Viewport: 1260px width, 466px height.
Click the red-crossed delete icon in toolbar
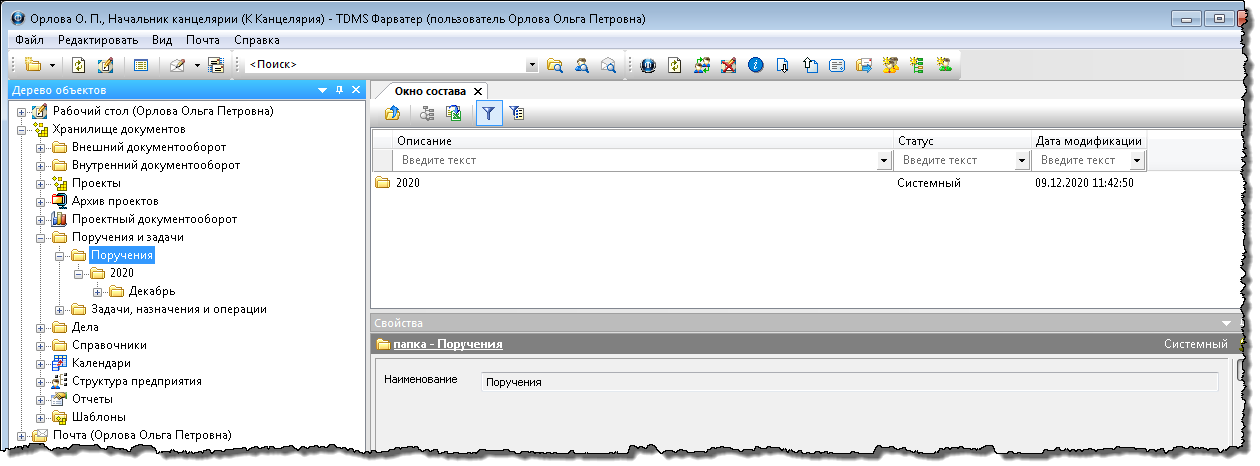(729, 65)
